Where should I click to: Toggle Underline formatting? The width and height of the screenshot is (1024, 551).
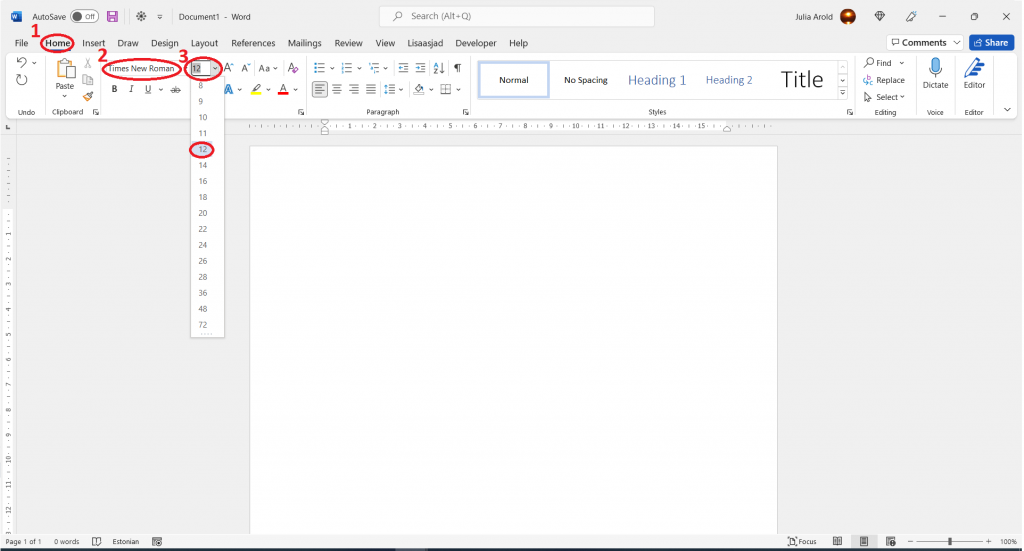[148, 89]
